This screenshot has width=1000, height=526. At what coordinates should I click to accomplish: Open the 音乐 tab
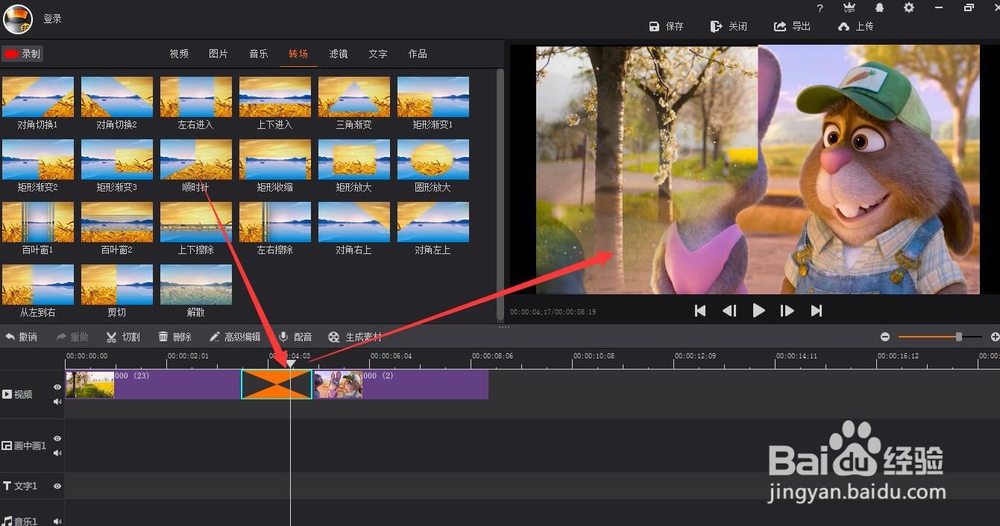pyautogui.click(x=258, y=54)
